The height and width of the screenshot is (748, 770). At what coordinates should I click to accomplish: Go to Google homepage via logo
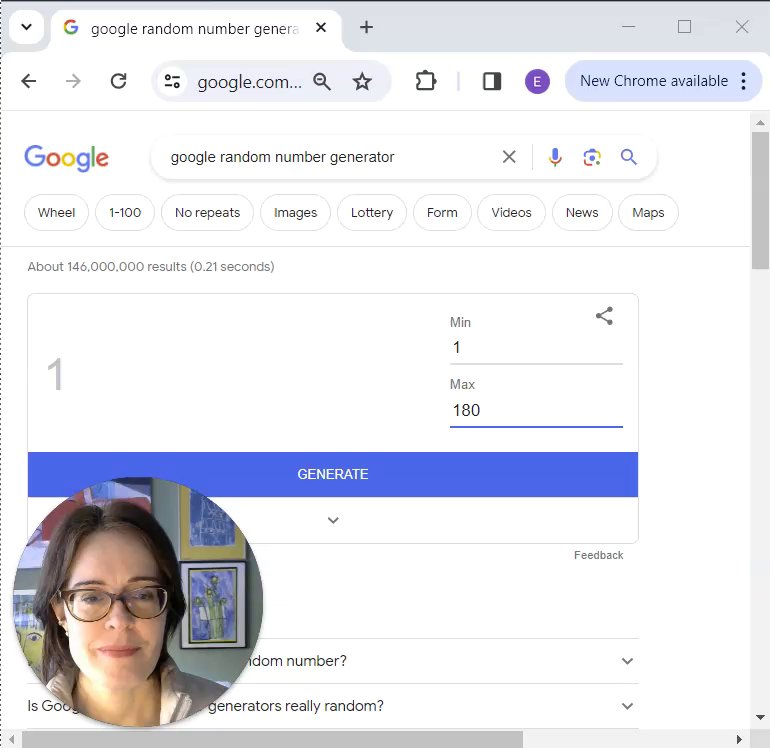click(x=67, y=158)
